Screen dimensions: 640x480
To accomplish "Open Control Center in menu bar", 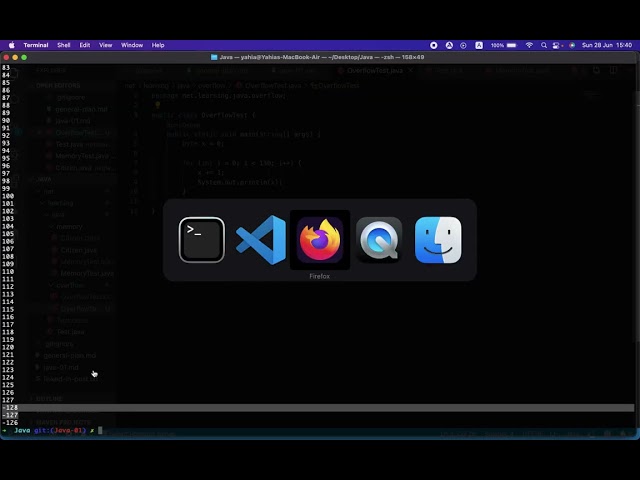I will pos(557,45).
